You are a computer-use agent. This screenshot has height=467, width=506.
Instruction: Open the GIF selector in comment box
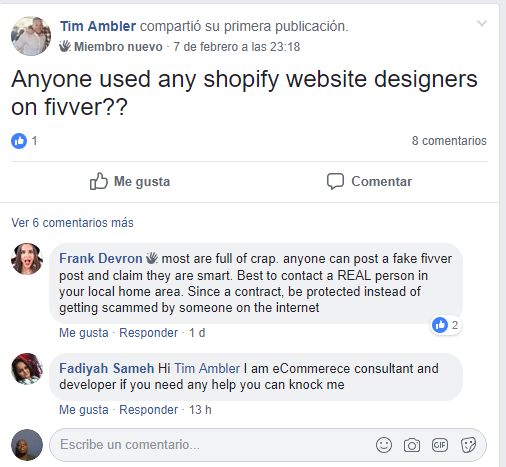pyautogui.click(x=440, y=445)
